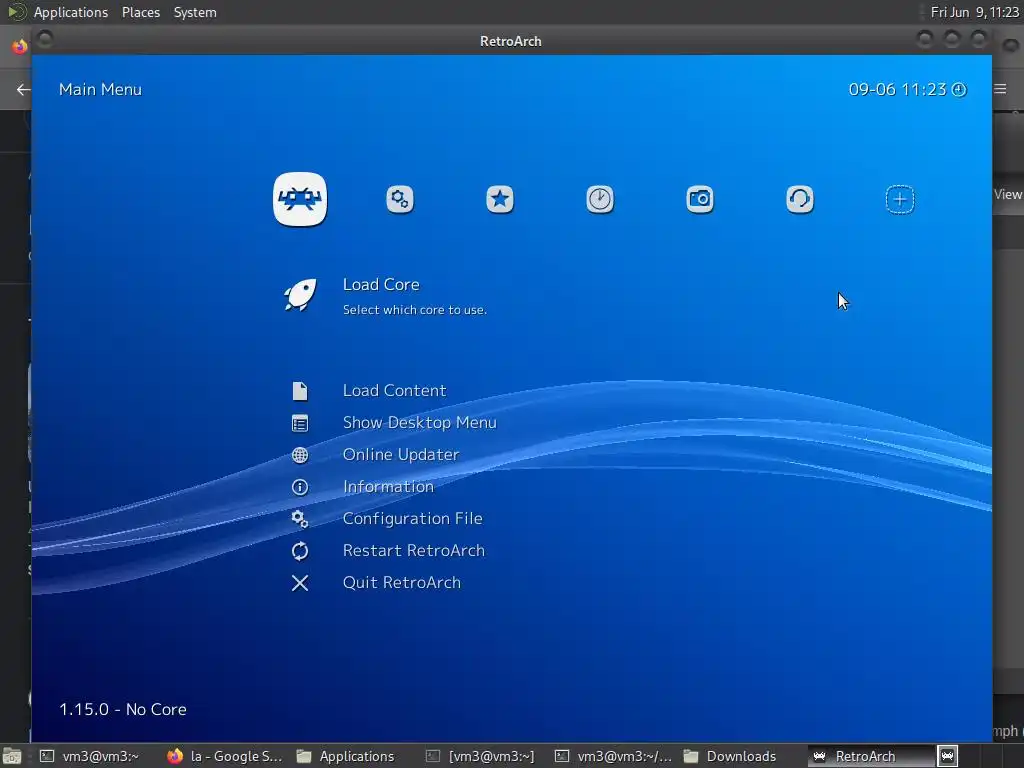Open hamburger menu in the background window

(1000, 89)
